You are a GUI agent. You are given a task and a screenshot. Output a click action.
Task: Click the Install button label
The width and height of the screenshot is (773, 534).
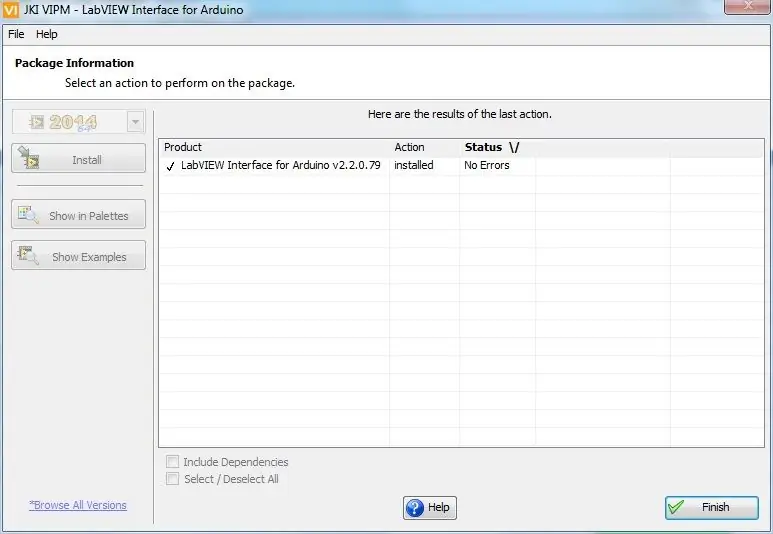87,160
